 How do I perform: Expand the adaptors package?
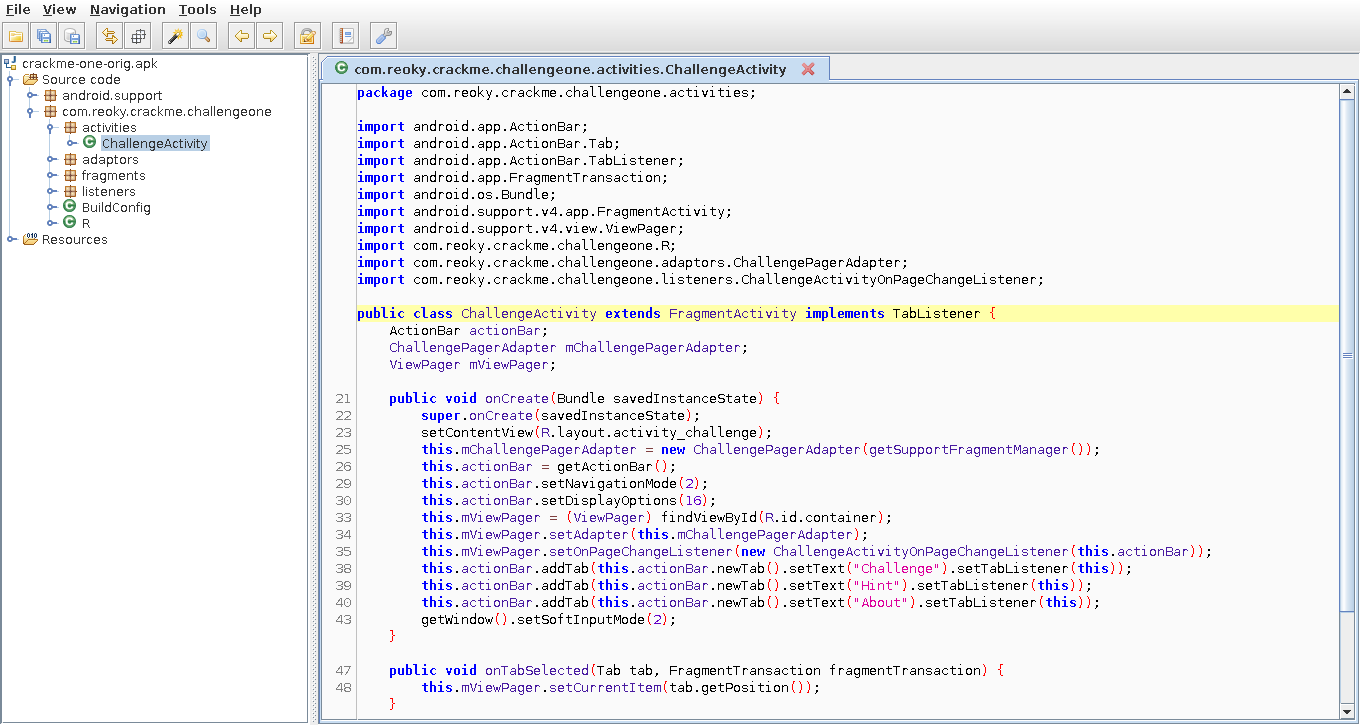tap(51, 160)
